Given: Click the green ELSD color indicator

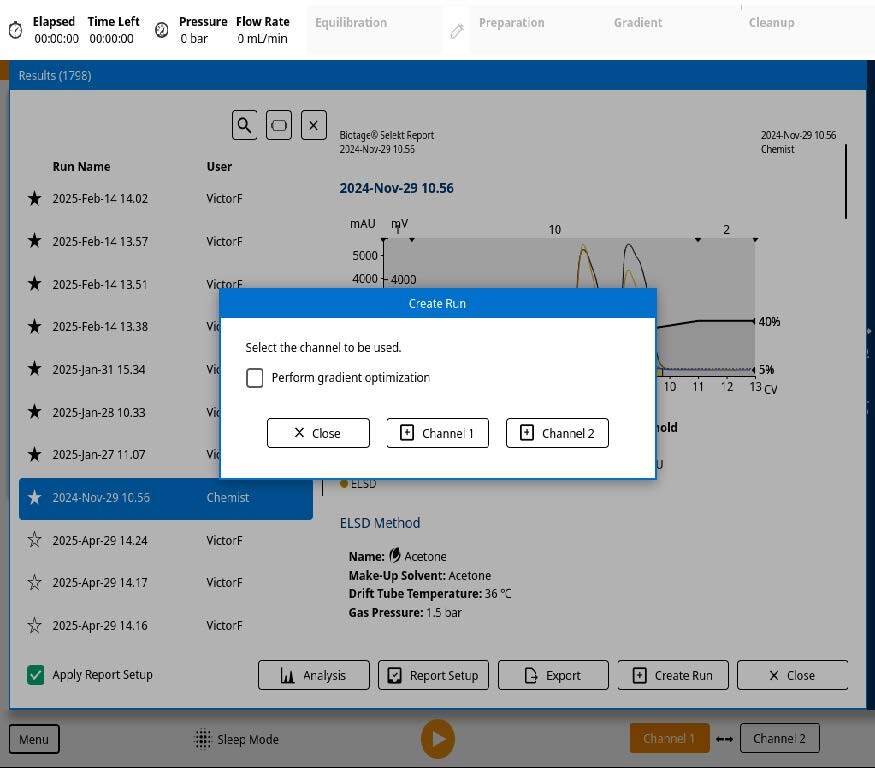Looking at the screenshot, I should pos(345,483).
